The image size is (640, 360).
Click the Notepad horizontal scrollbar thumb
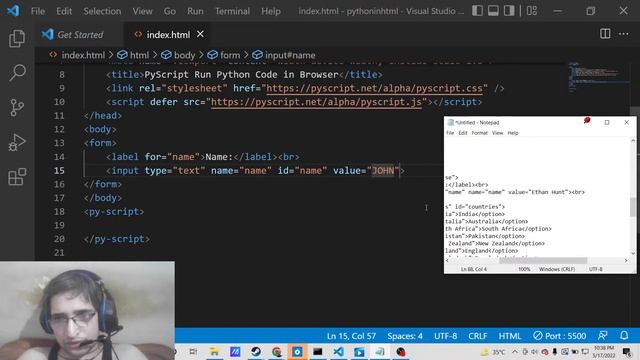point(543,260)
